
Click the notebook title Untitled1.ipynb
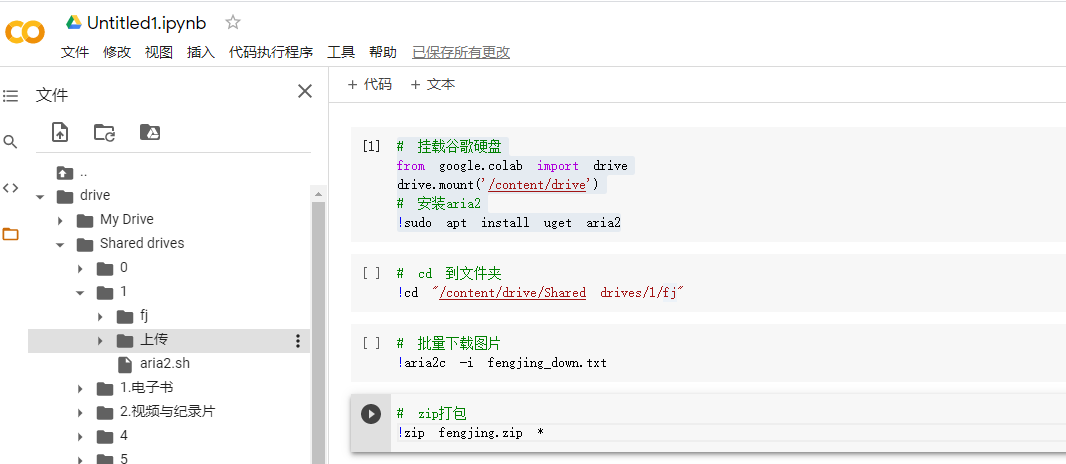tap(147, 22)
